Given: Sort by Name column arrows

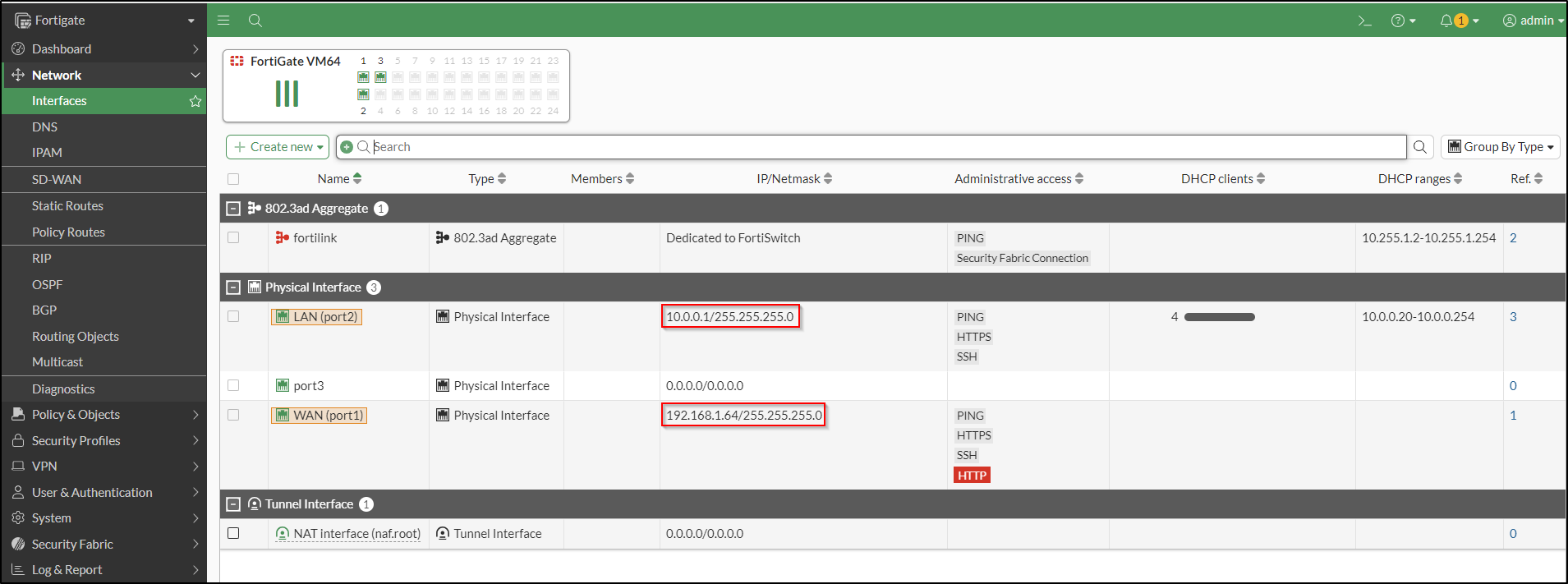Looking at the screenshot, I should coord(357,178).
